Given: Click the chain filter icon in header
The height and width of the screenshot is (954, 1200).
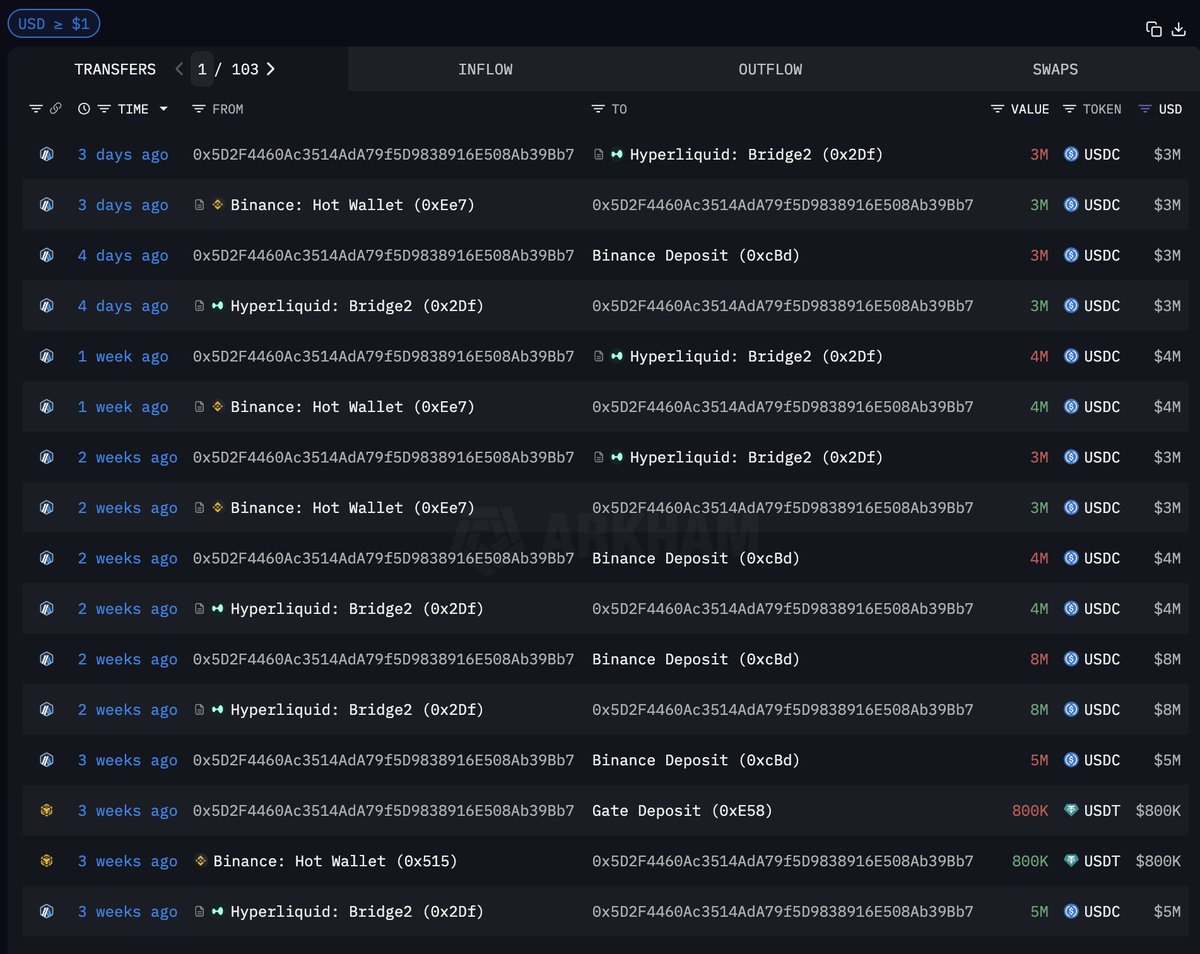Looking at the screenshot, I should click(x=36, y=109).
